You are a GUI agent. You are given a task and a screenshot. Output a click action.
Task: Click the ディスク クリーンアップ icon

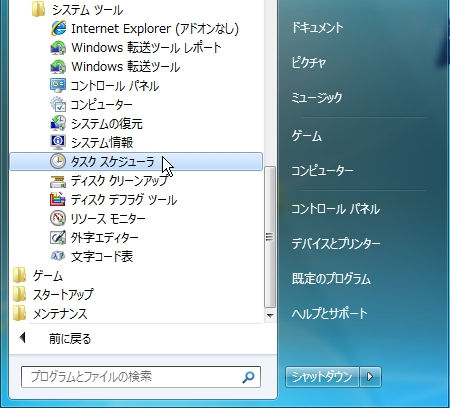click(x=58, y=181)
